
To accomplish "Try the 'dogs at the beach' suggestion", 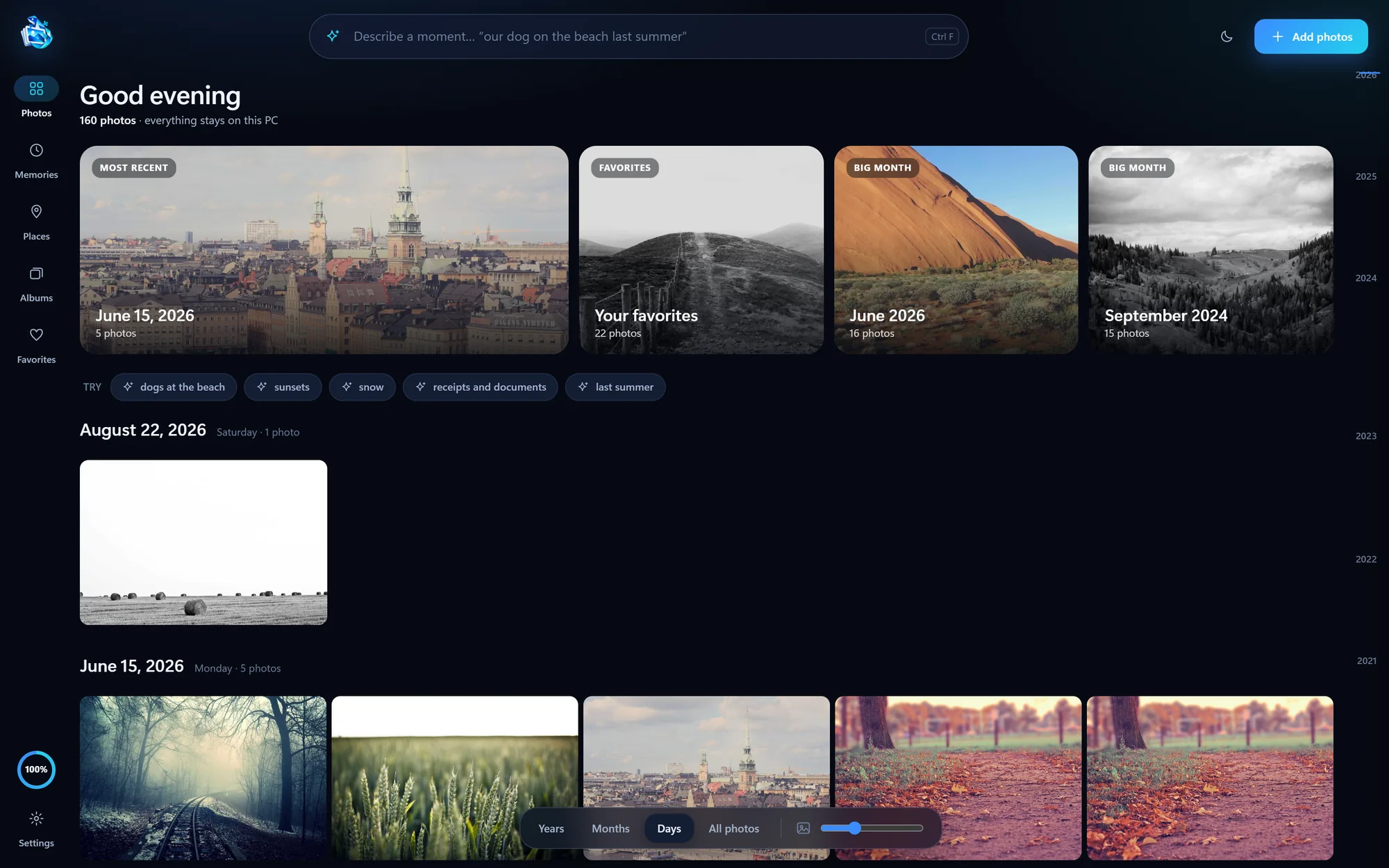I will [174, 387].
